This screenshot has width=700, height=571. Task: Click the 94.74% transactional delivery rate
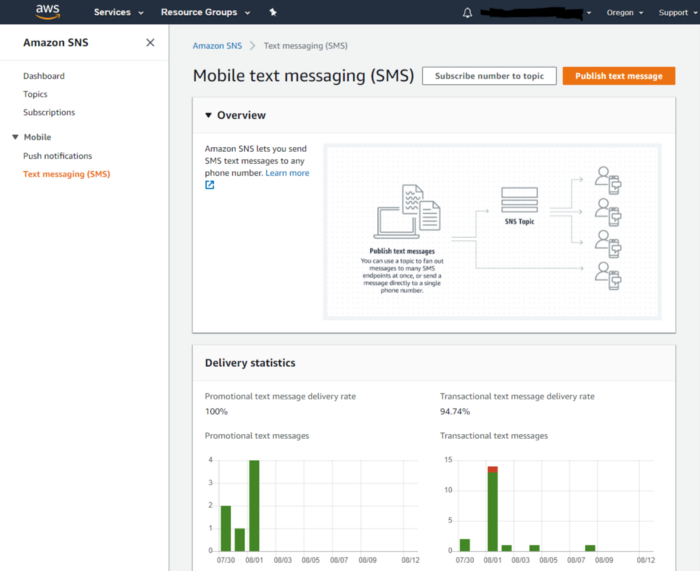(455, 412)
